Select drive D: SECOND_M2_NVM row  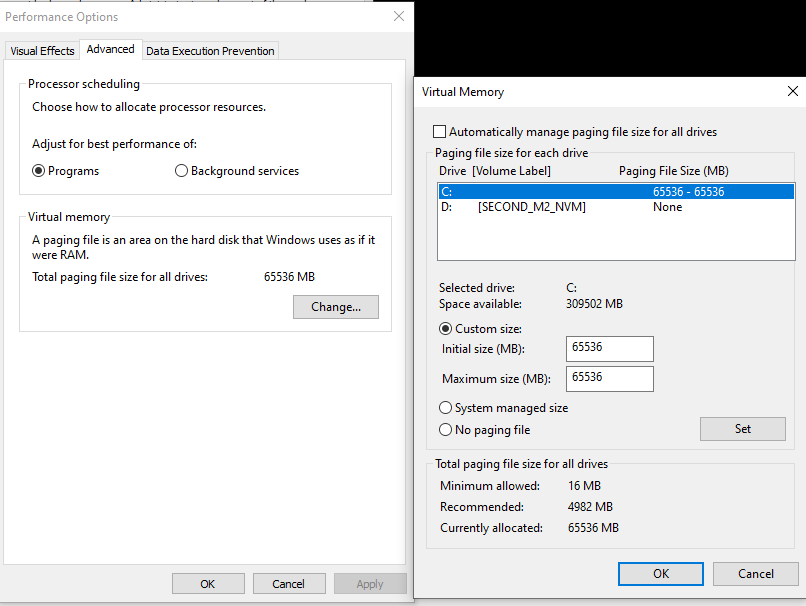(x=616, y=207)
